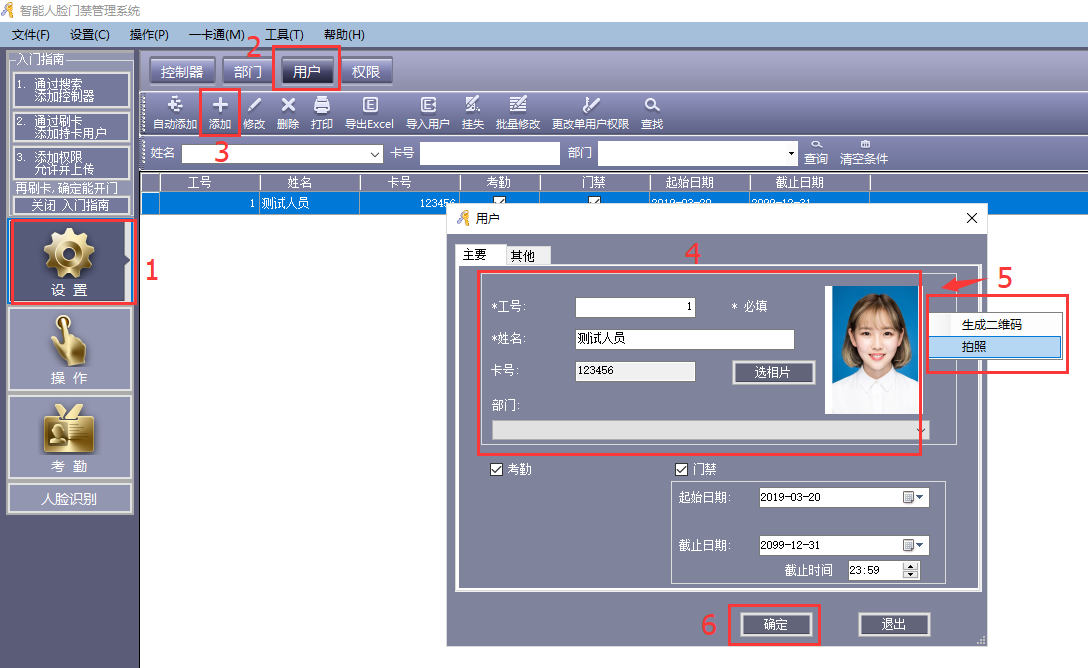Click the end time (截止时间) spinner arrows
1088x668 pixels.
910,570
